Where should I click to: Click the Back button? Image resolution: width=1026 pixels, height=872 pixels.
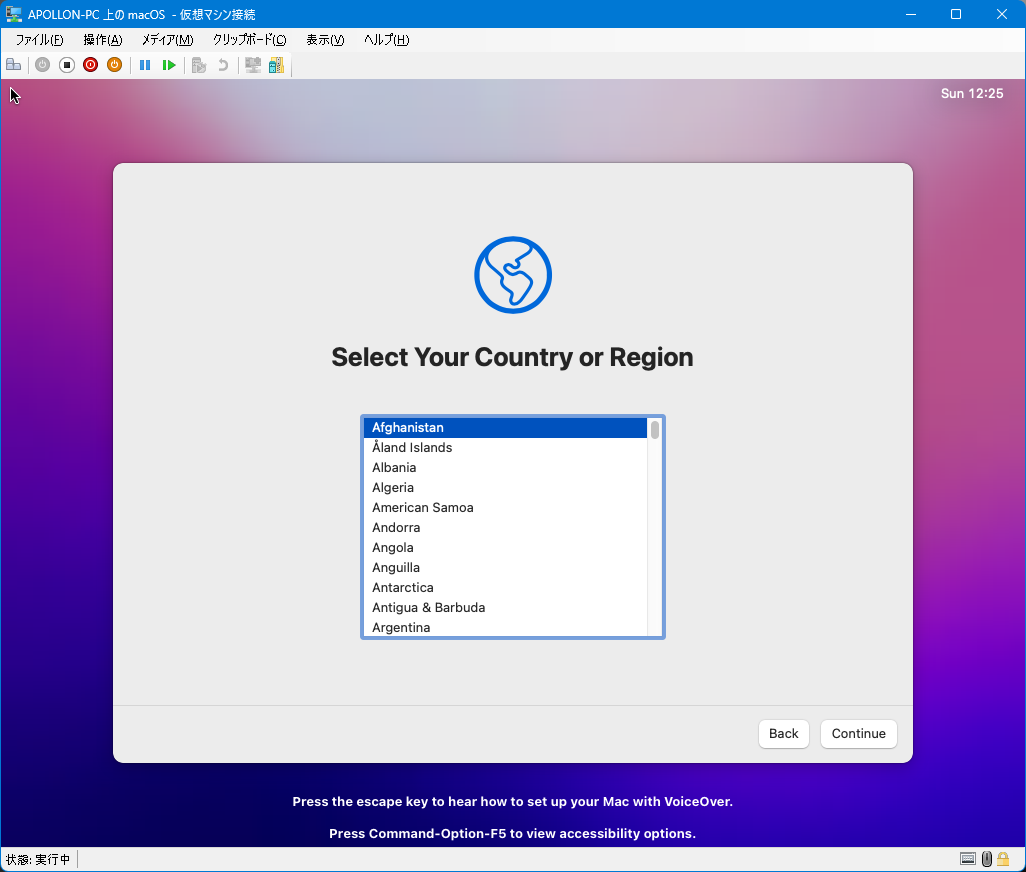[783, 733]
